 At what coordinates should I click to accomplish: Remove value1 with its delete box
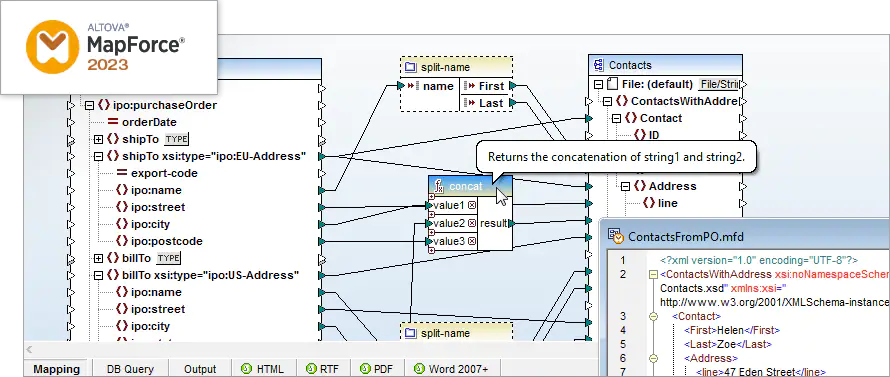pos(472,205)
